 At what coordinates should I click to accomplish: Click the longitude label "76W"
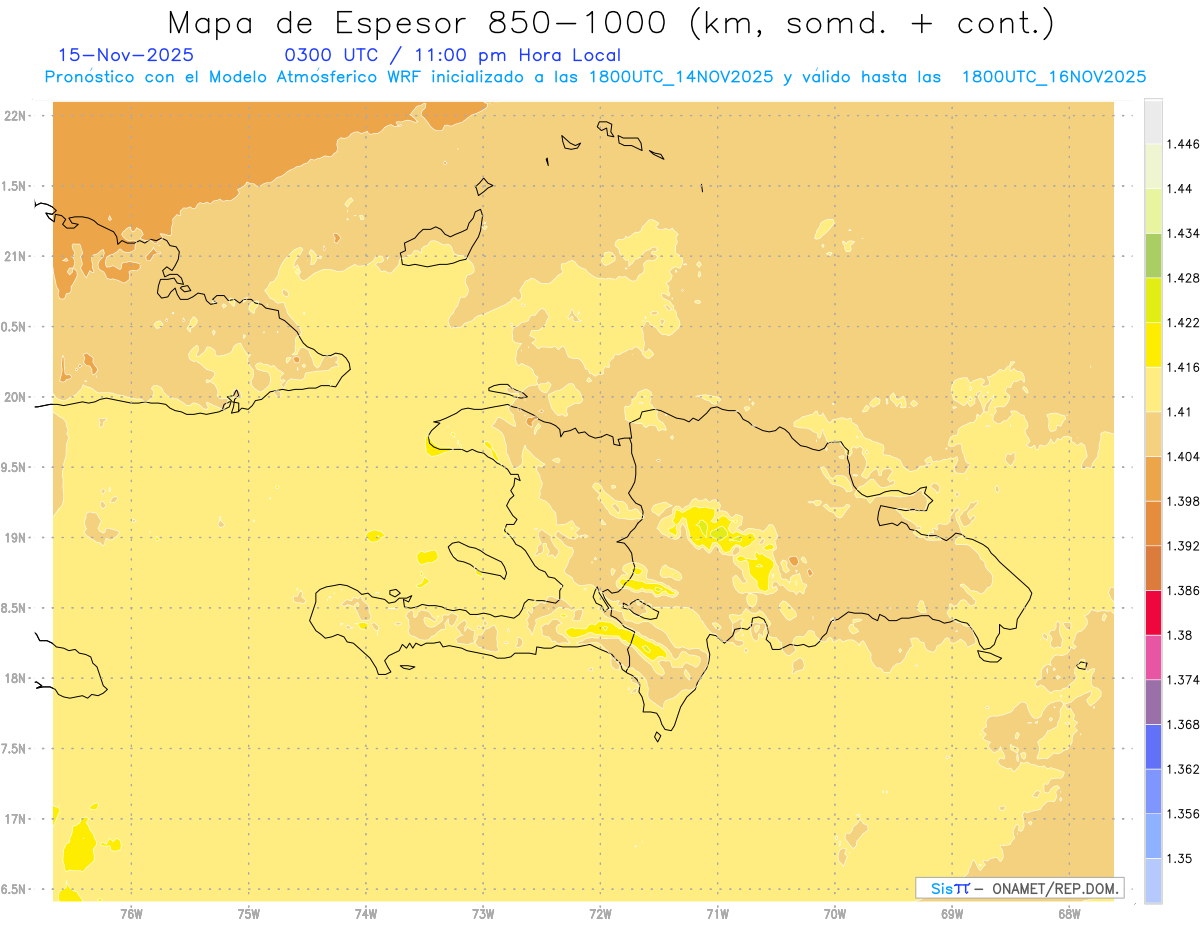[131, 914]
